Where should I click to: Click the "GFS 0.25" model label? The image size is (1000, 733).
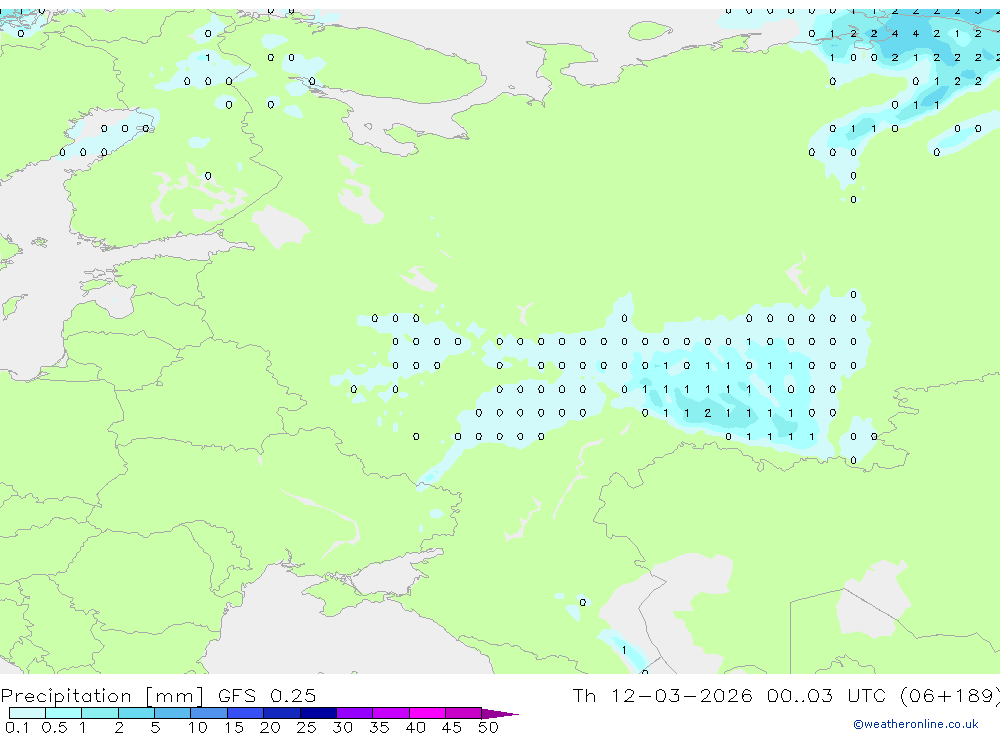267,695
